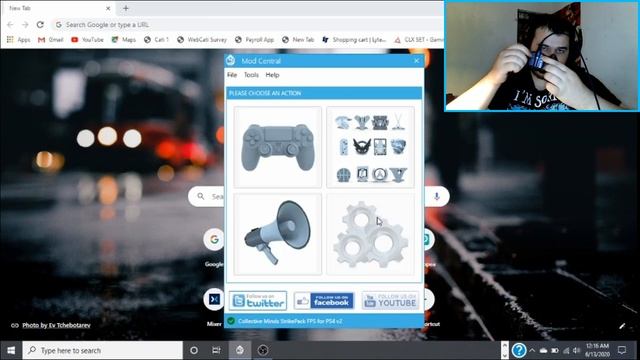Reload the Chrome page
This screenshot has height=360, width=640.
coord(40,24)
